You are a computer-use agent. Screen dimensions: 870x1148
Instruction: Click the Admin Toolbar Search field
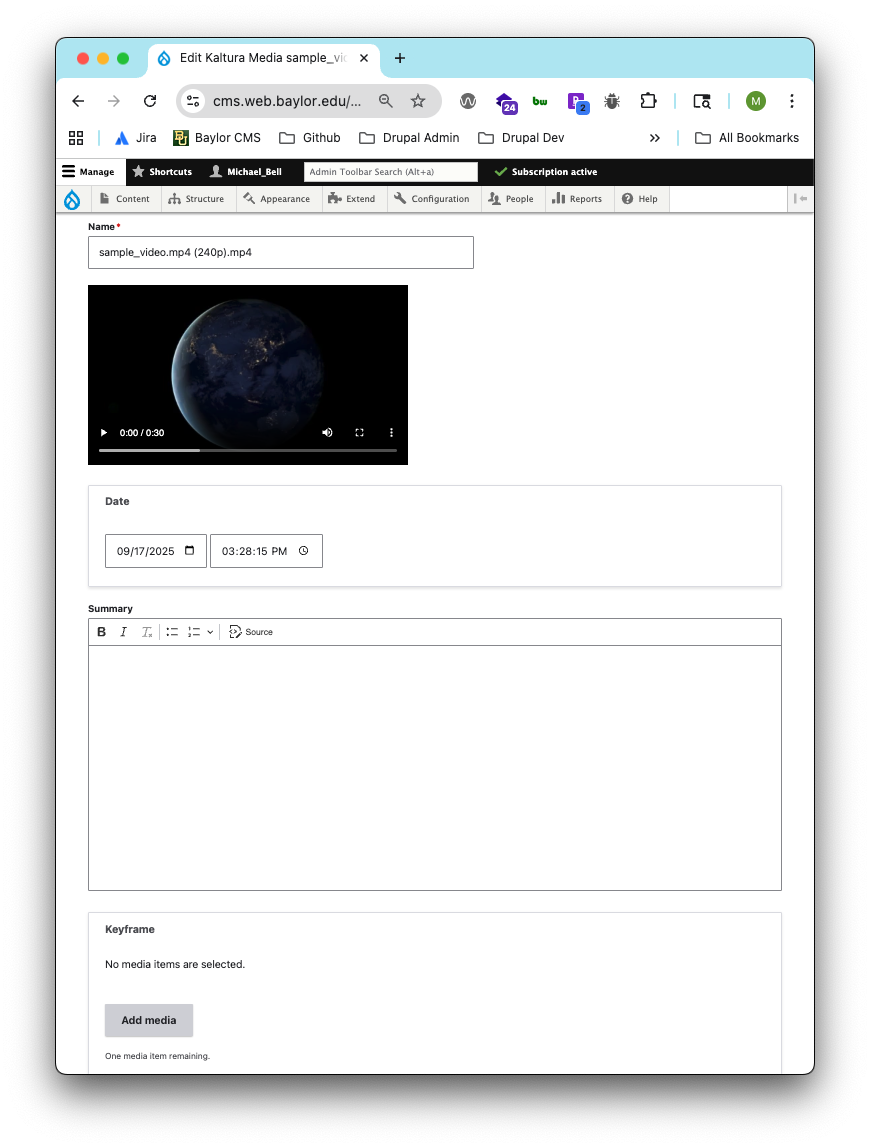point(390,171)
